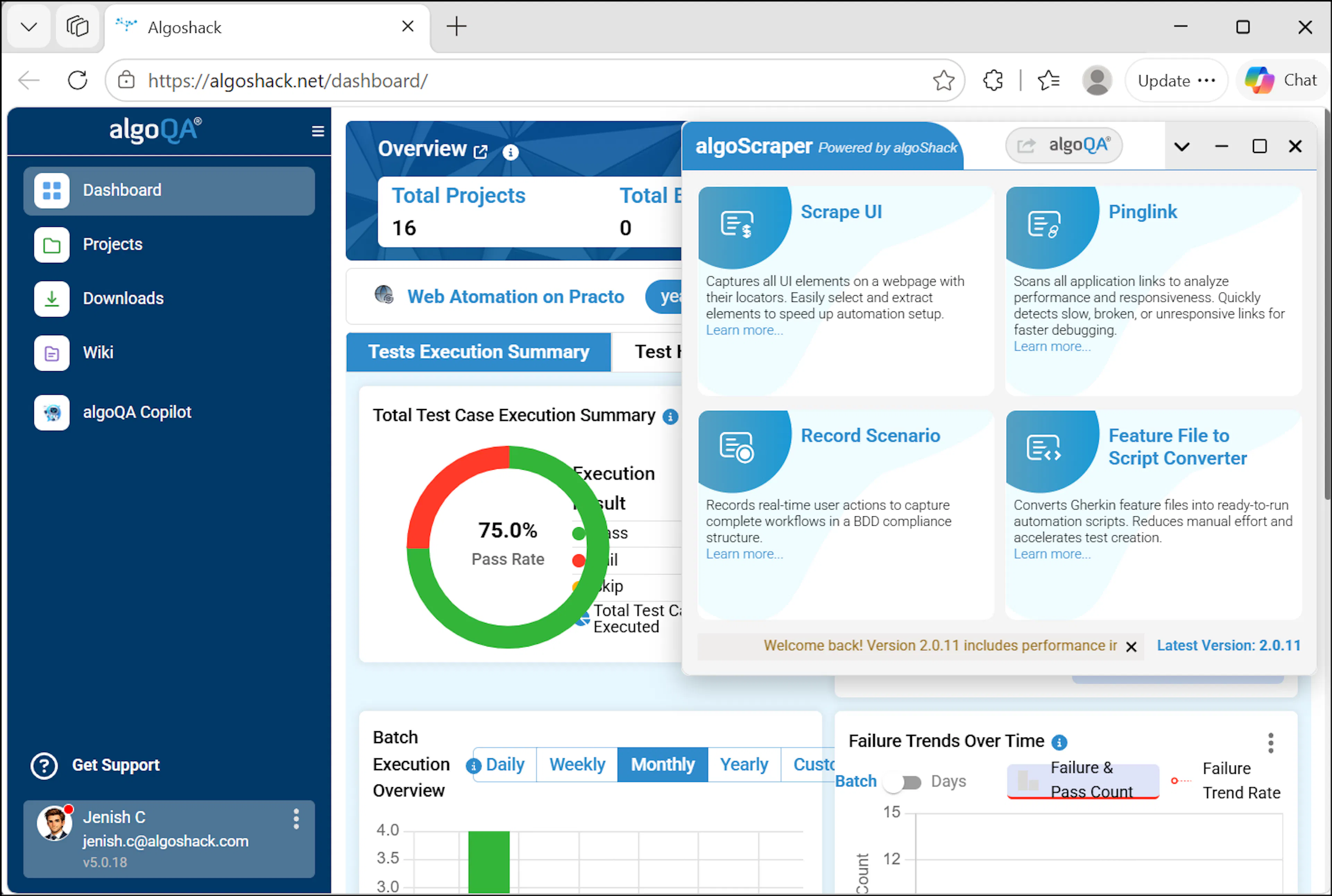The width and height of the screenshot is (1332, 896).
Task: Open Projects in the sidebar
Action: pyautogui.click(x=112, y=245)
